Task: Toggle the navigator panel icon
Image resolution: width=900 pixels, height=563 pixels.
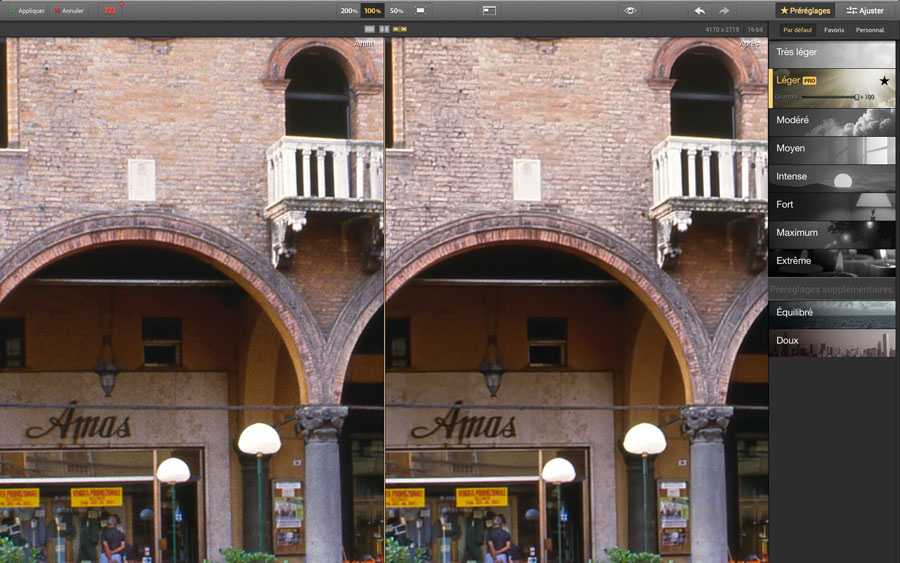Action: coord(489,10)
